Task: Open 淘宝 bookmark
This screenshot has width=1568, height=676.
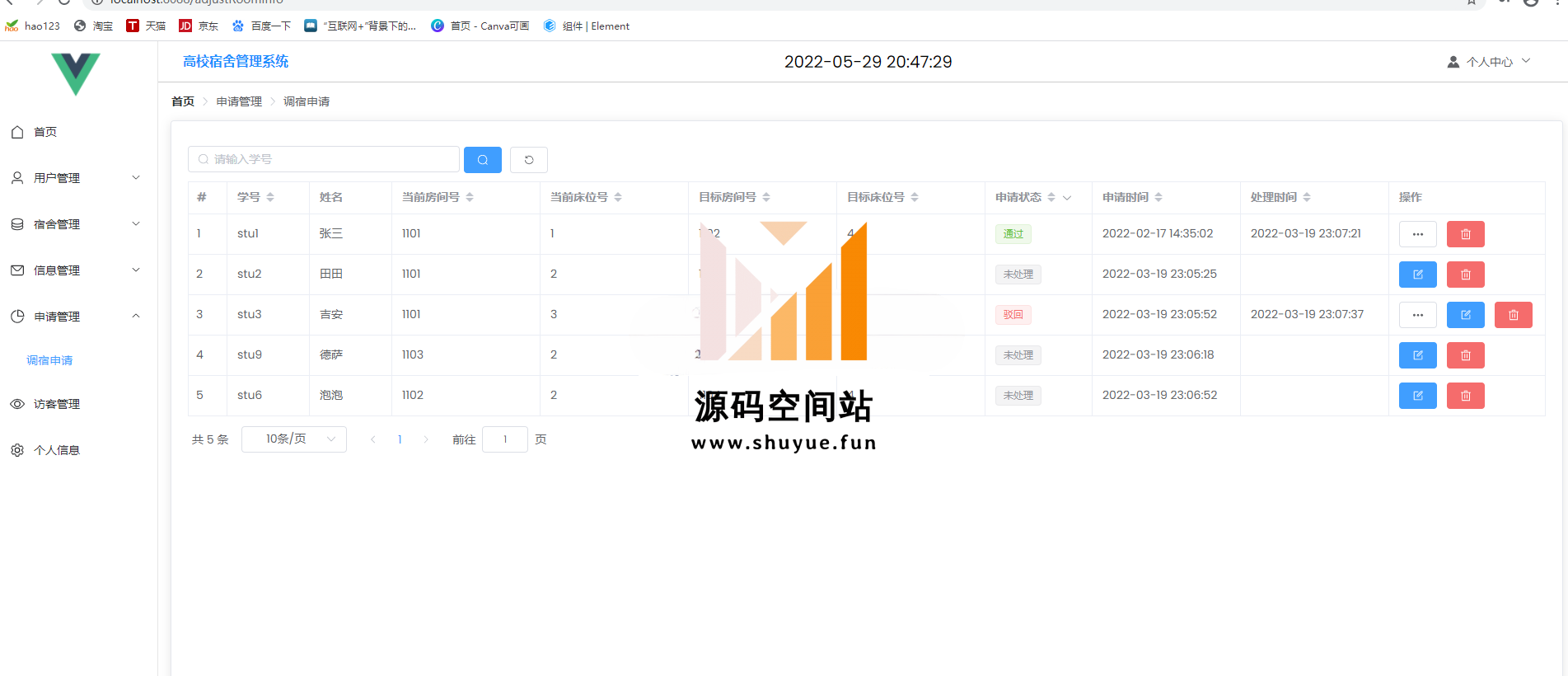Action: [x=93, y=26]
